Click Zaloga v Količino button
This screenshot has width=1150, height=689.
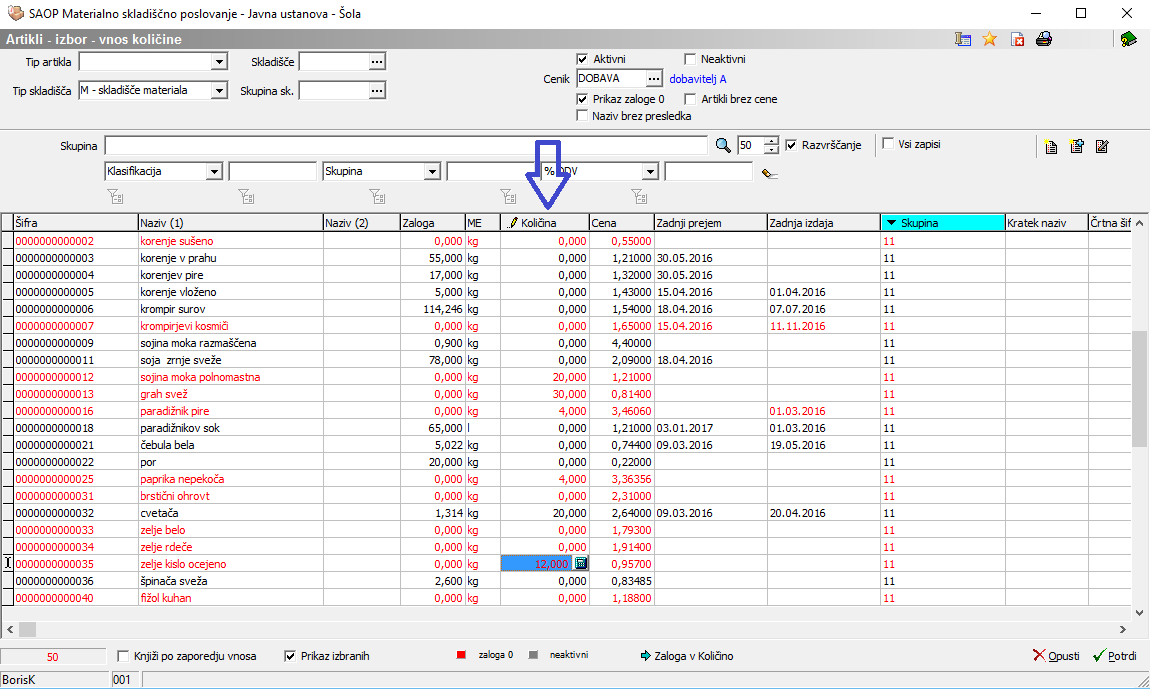[686, 656]
